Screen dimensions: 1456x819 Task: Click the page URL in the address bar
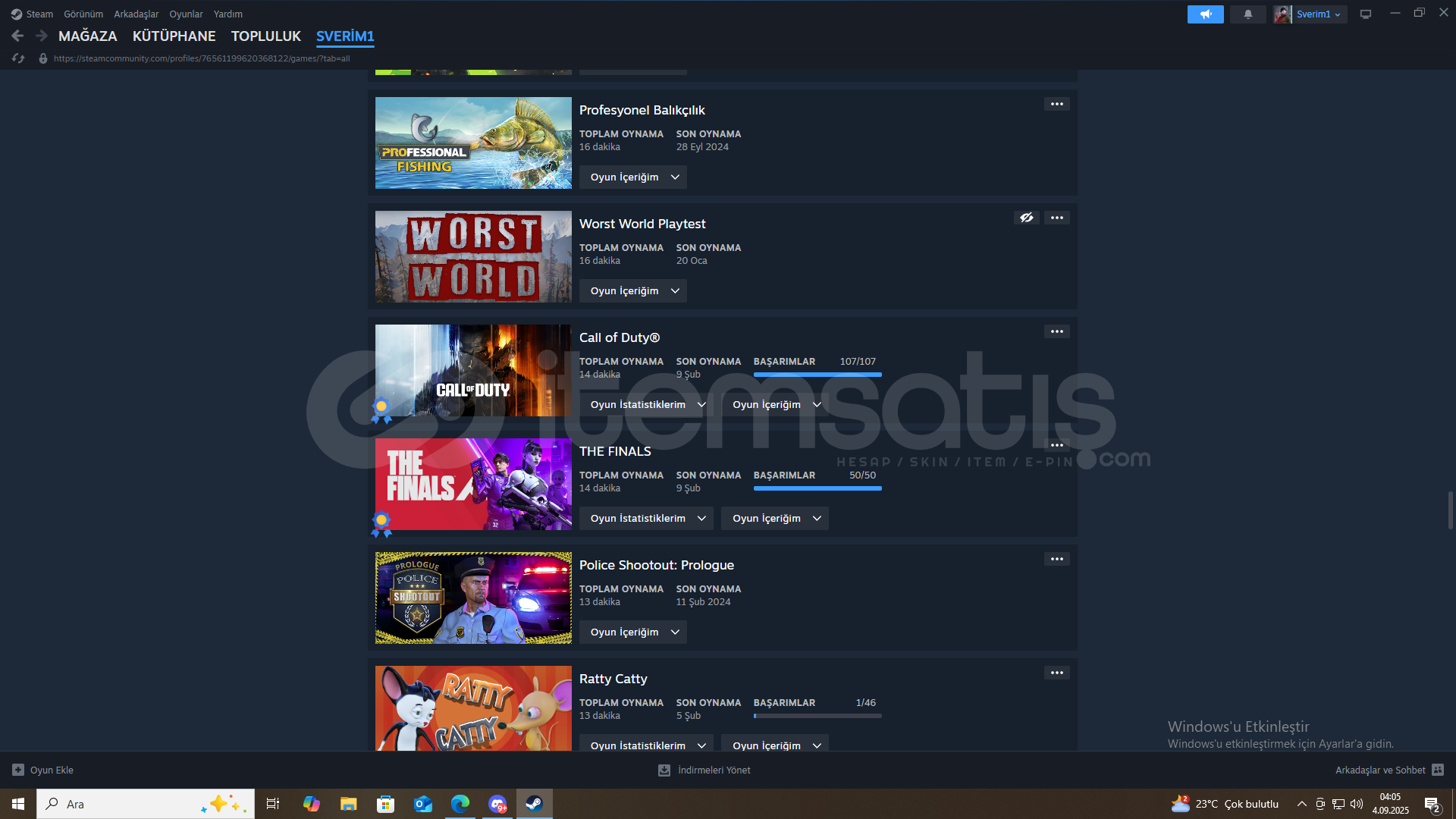point(202,58)
